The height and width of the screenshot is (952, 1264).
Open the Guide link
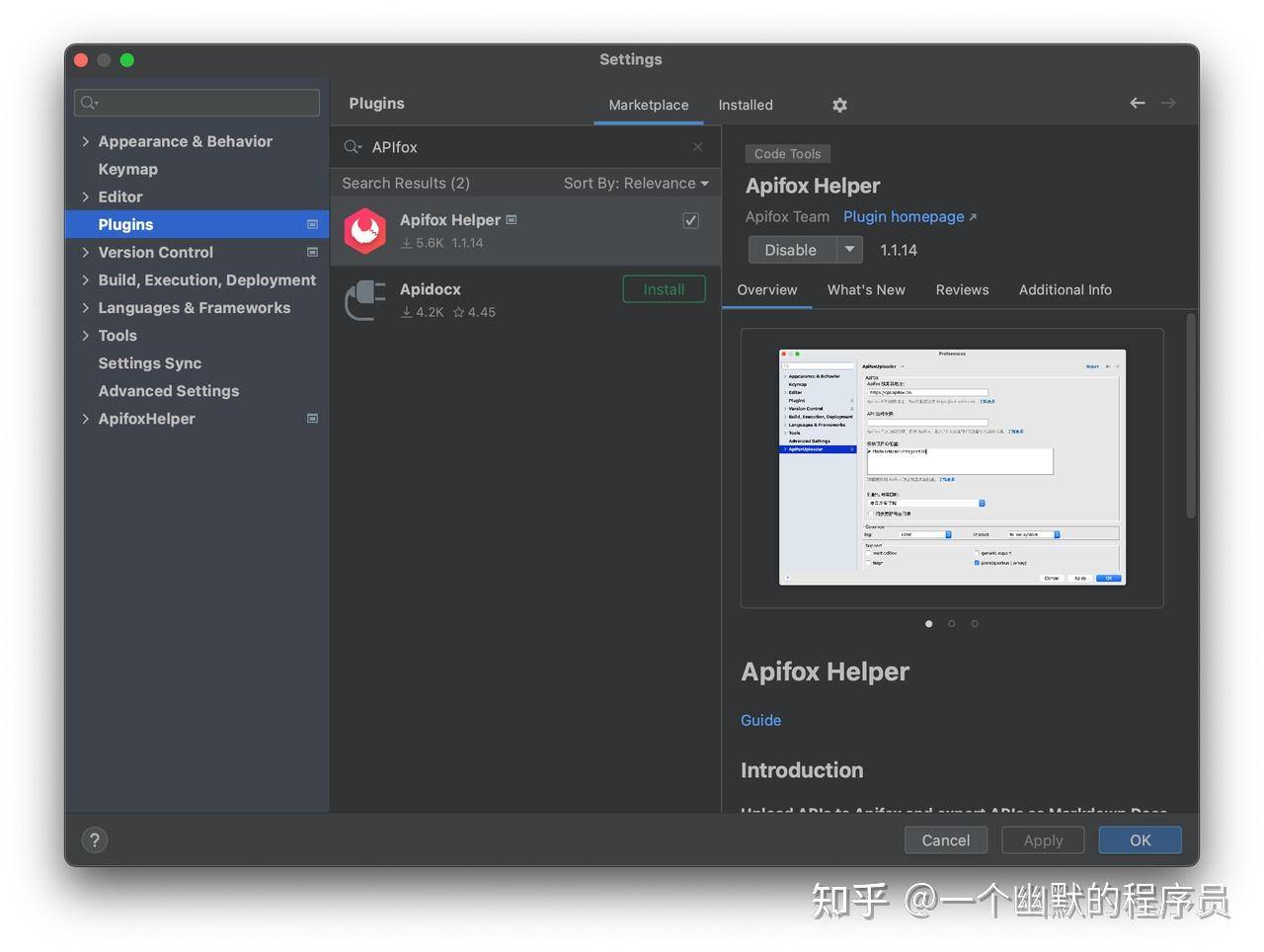tap(760, 720)
